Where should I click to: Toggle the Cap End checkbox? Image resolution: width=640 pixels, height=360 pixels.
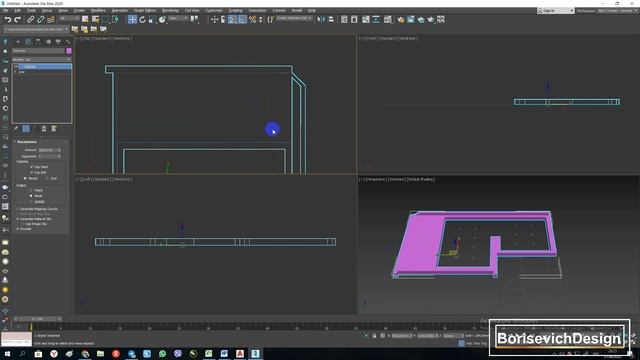tap(31, 173)
